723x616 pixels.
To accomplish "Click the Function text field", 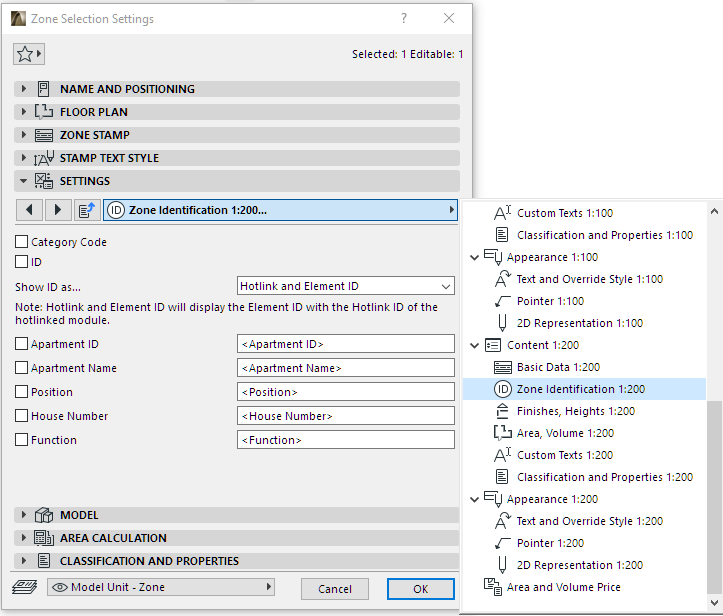I will 346,440.
